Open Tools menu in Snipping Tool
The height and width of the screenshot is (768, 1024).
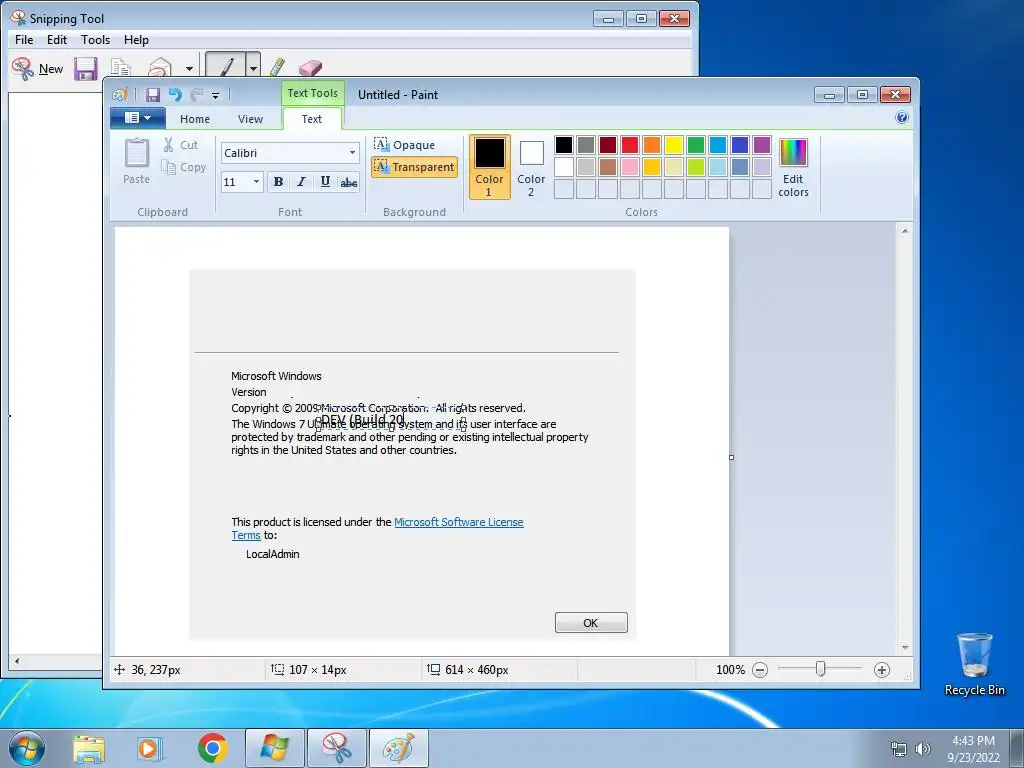95,40
